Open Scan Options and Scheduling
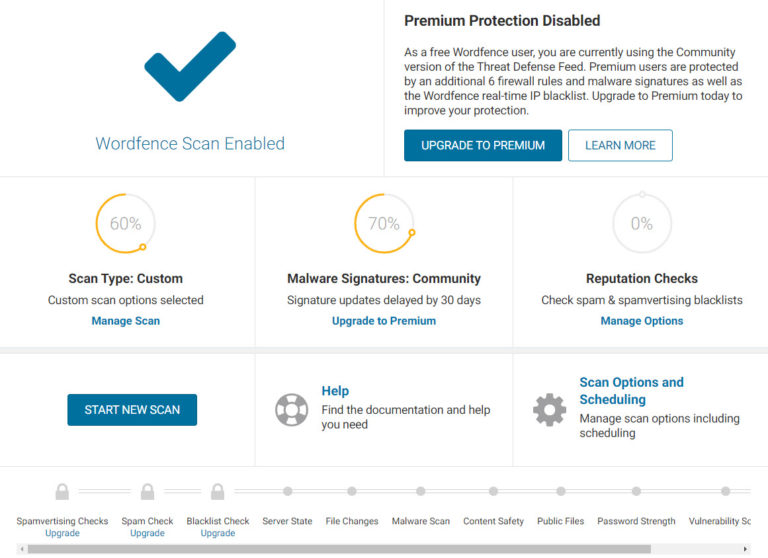 (631, 391)
